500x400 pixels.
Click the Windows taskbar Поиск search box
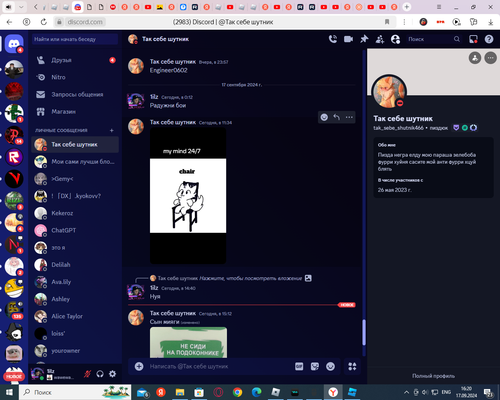click(75, 392)
